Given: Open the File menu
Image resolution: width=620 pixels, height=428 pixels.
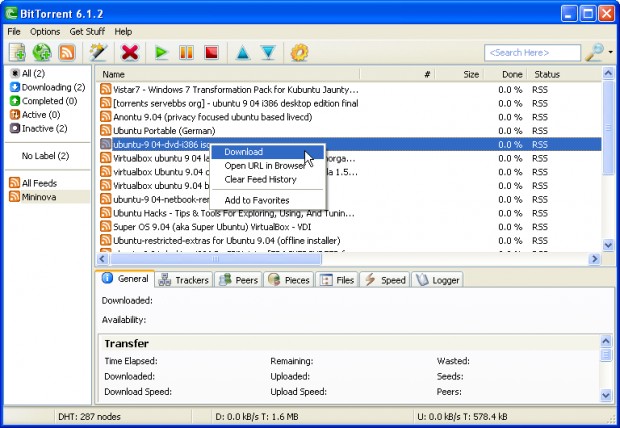Looking at the screenshot, I should (14, 32).
